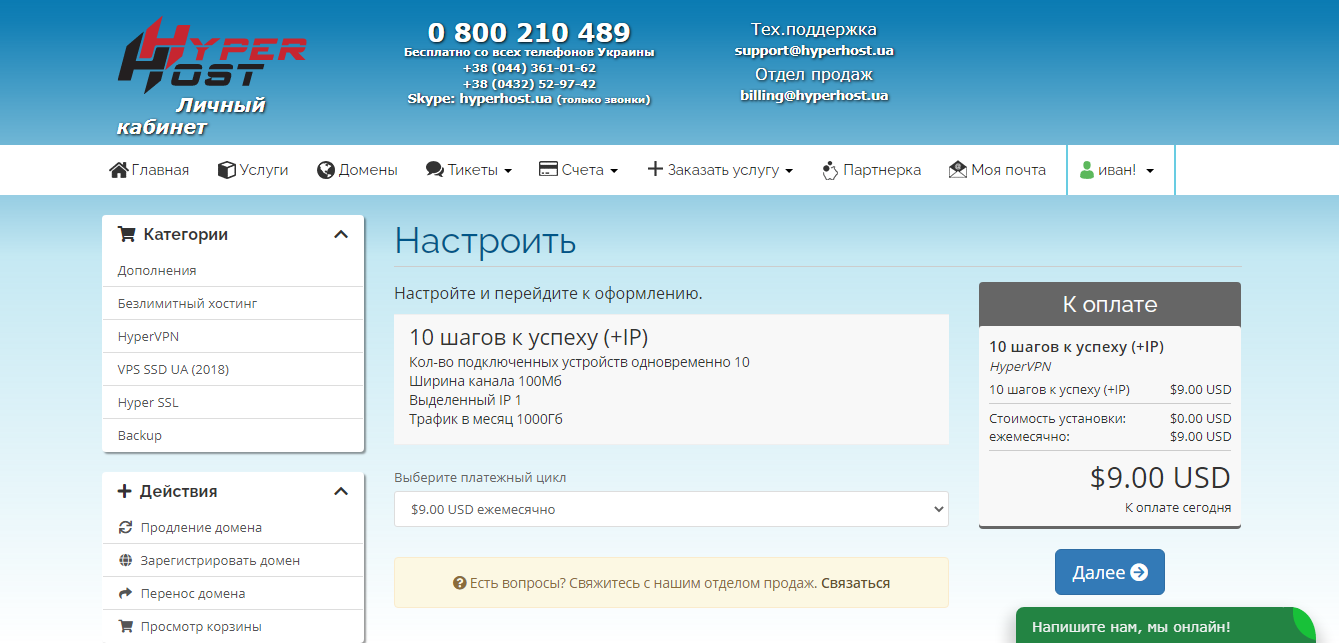Click the phone number 0 800 210 489
Viewport: 1339px width, 643px height.
click(x=529, y=32)
